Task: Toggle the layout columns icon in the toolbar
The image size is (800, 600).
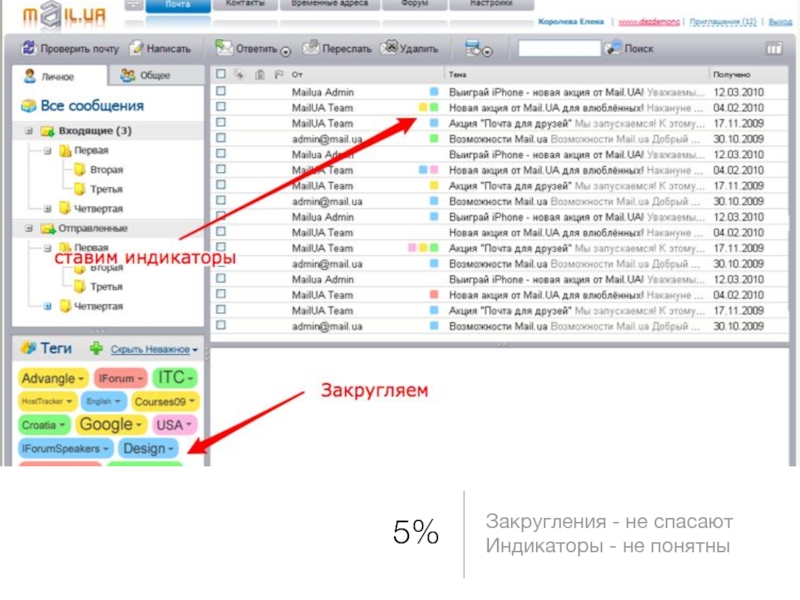Action: (x=774, y=49)
